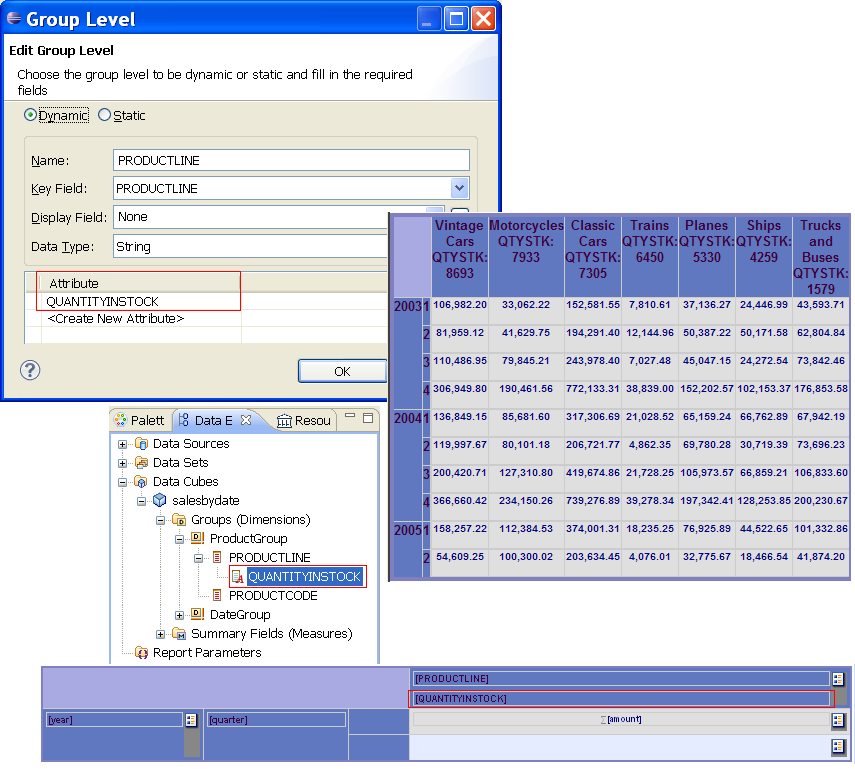Click the PRODUCTCODE level icon

click(x=217, y=595)
